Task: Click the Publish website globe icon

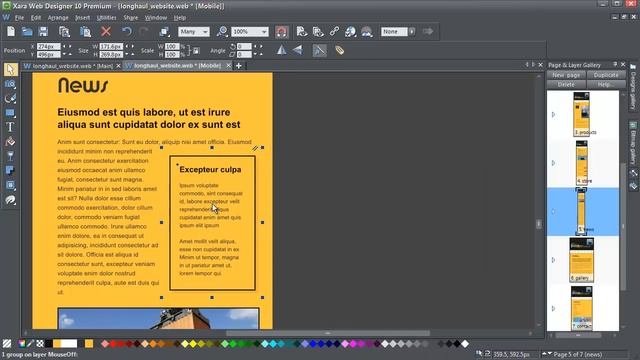Action: pyautogui.click(x=350, y=31)
